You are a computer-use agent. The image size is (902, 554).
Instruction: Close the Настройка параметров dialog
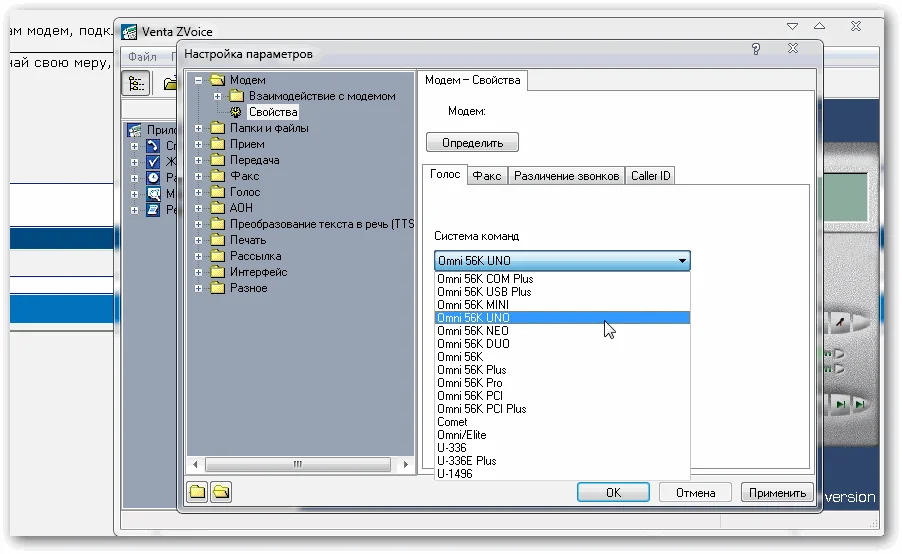[793, 49]
